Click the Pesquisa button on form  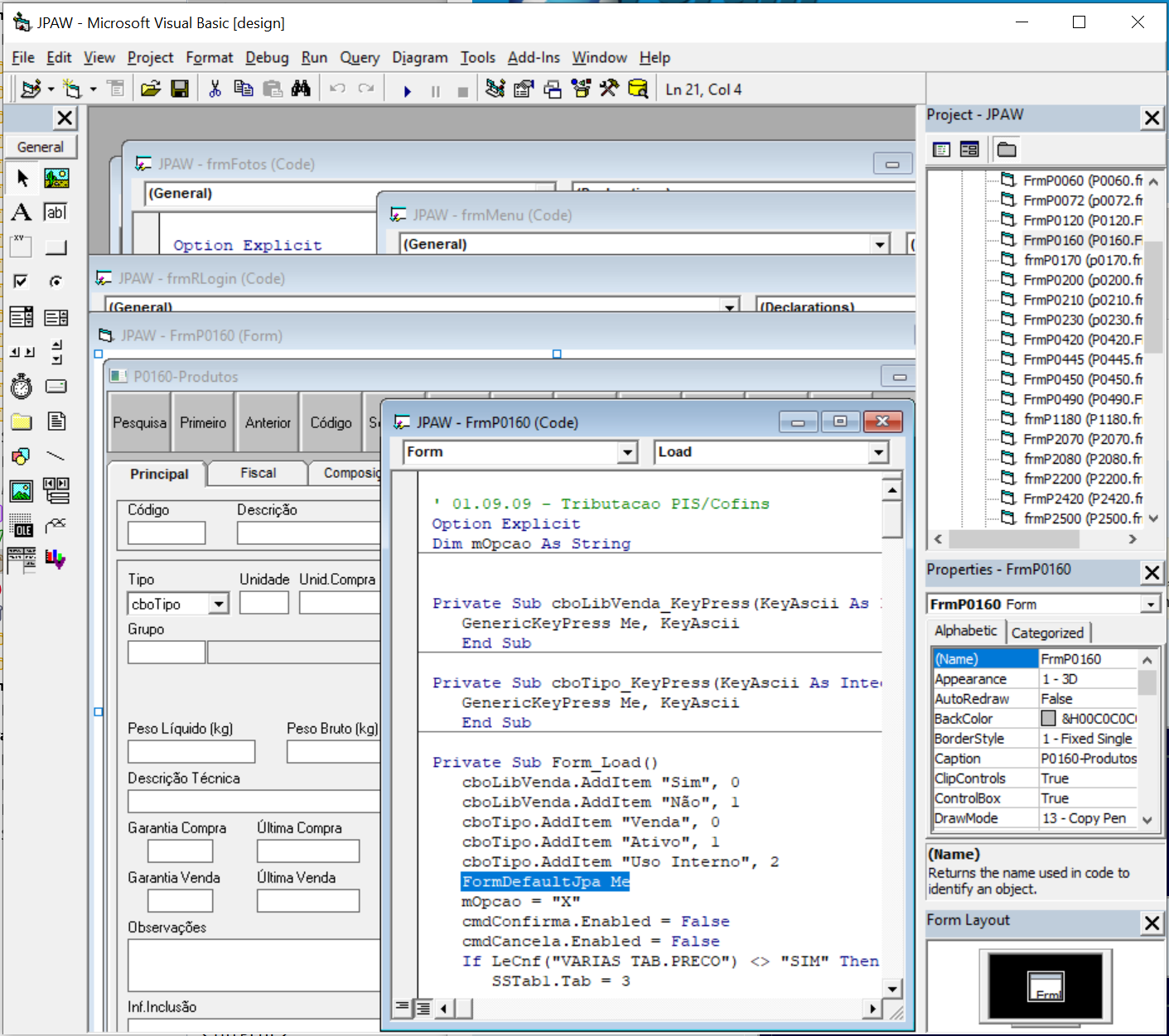coord(139,422)
